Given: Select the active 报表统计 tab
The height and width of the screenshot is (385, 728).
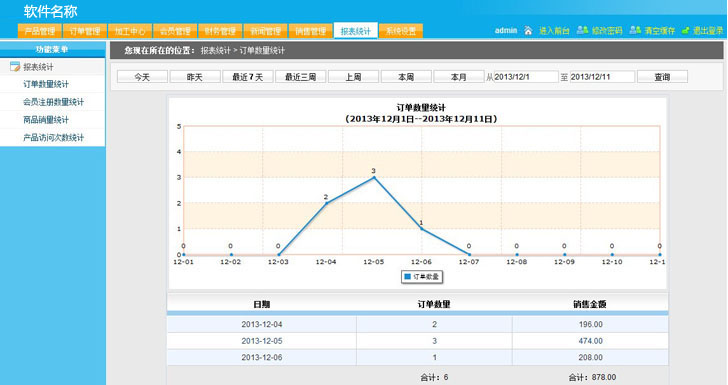Looking at the screenshot, I should click(356, 31).
